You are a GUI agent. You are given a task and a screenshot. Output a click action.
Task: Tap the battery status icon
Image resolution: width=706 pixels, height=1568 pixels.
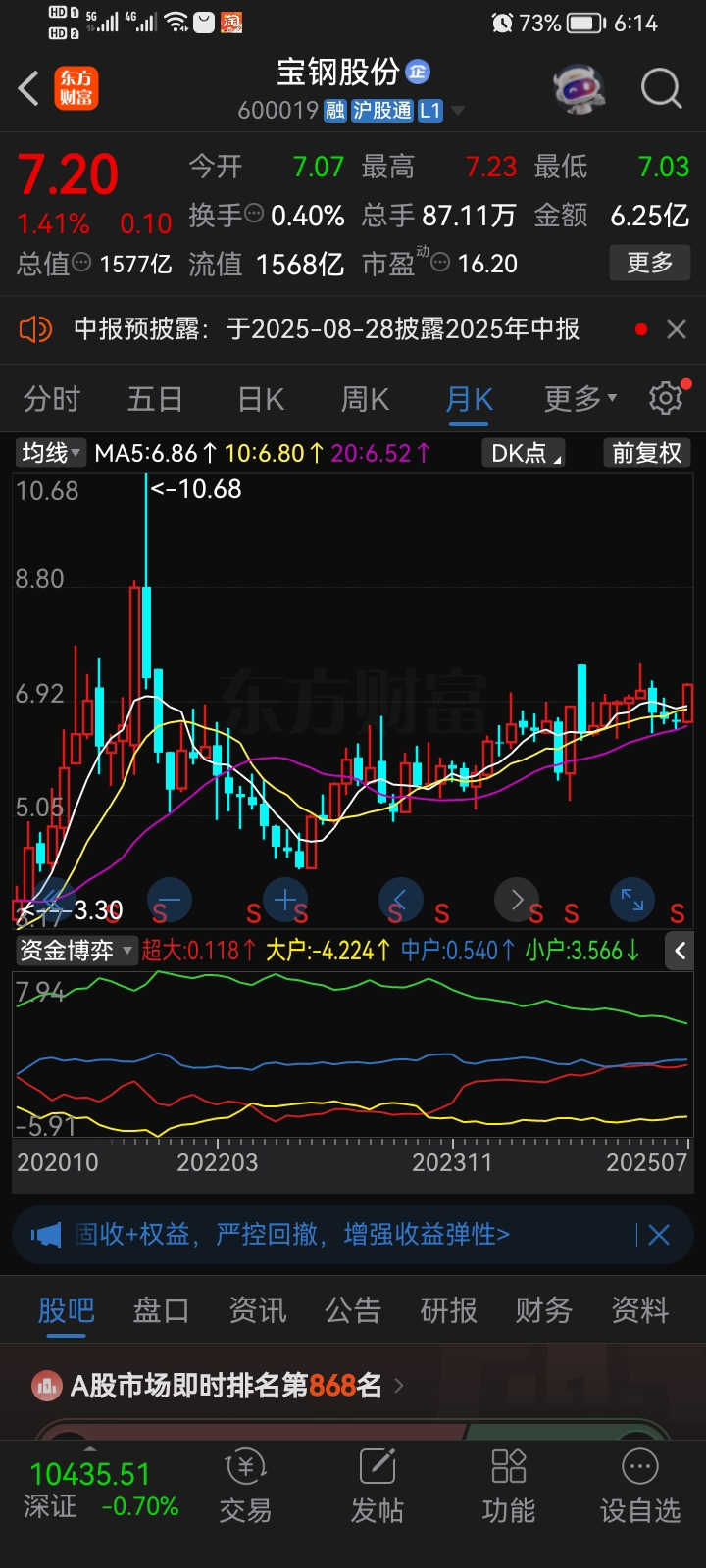[x=586, y=23]
